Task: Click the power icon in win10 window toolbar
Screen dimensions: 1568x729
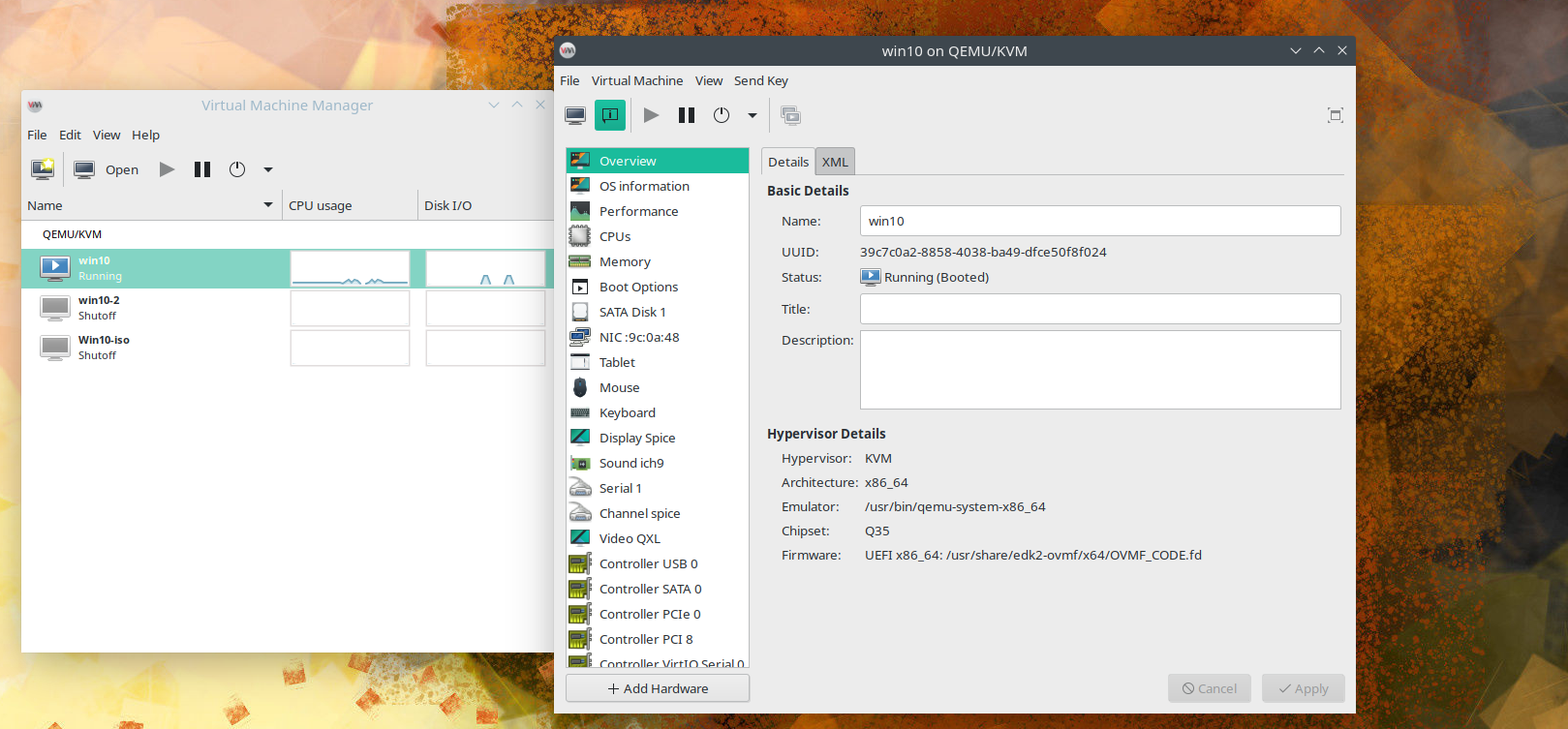Action: pos(722,115)
